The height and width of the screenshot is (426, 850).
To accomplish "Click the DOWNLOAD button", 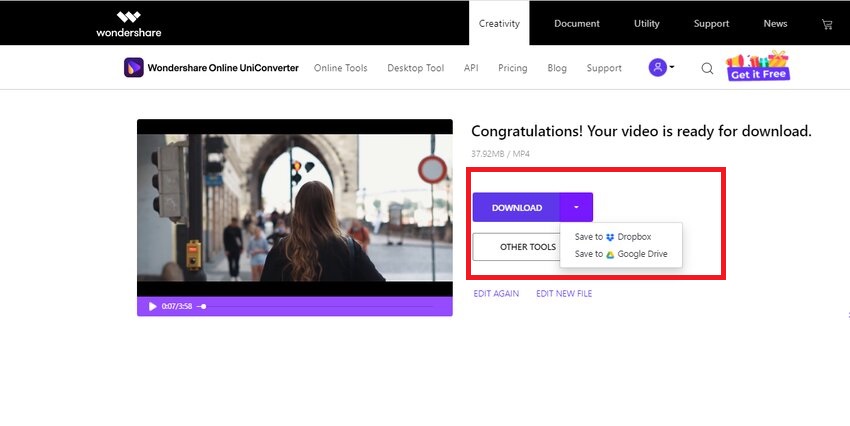I will [x=516, y=207].
